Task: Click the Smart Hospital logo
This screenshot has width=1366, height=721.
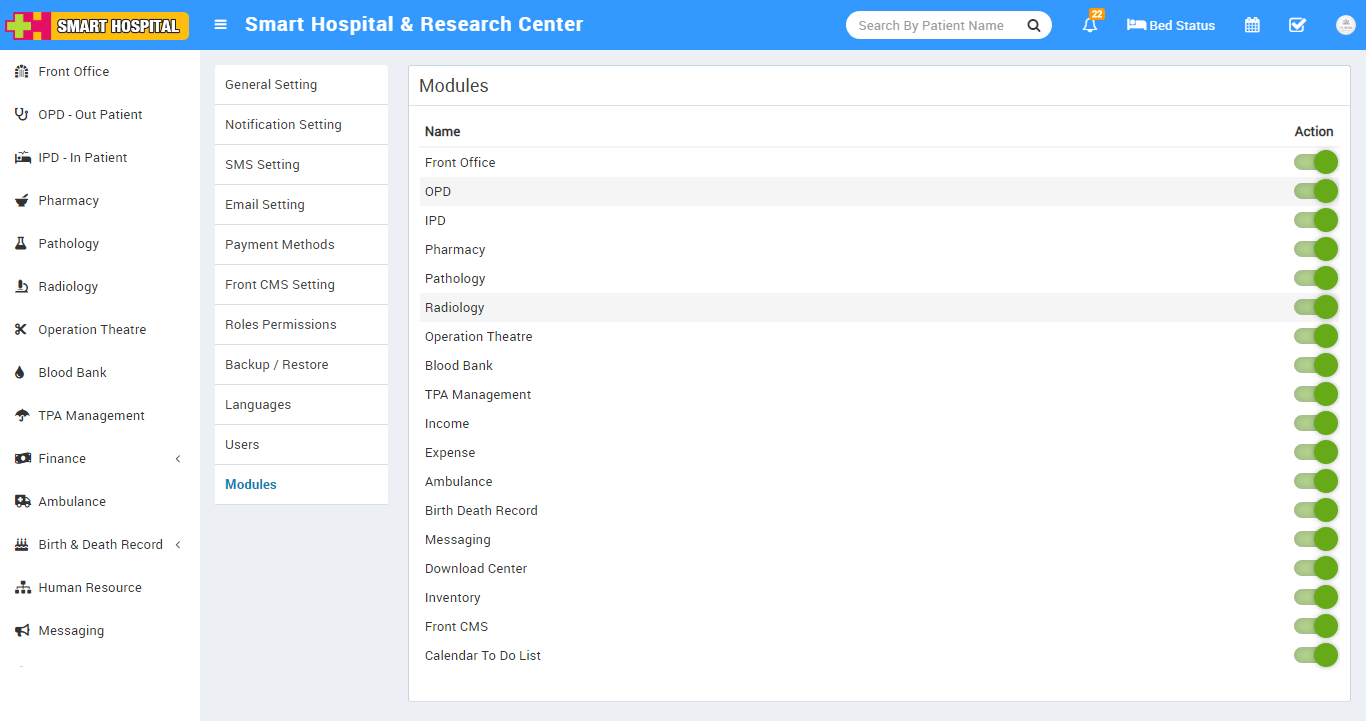Action: tap(97, 25)
